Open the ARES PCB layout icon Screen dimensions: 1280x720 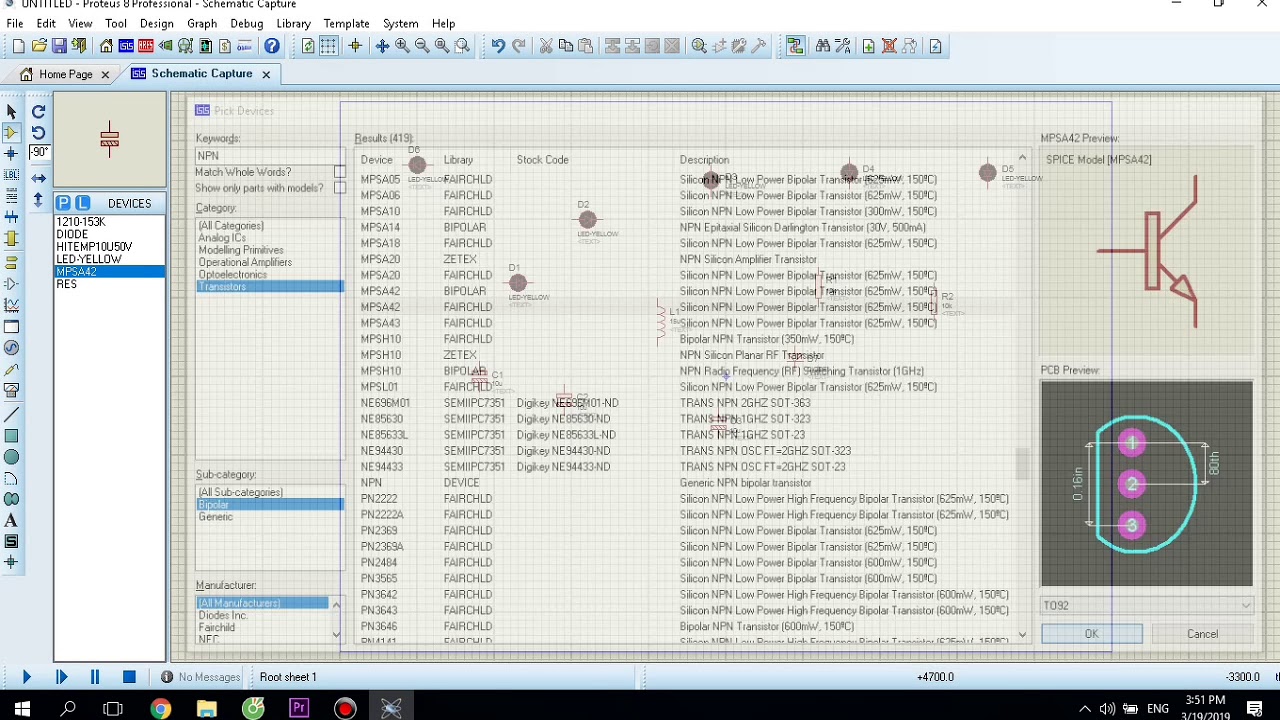coord(146,46)
